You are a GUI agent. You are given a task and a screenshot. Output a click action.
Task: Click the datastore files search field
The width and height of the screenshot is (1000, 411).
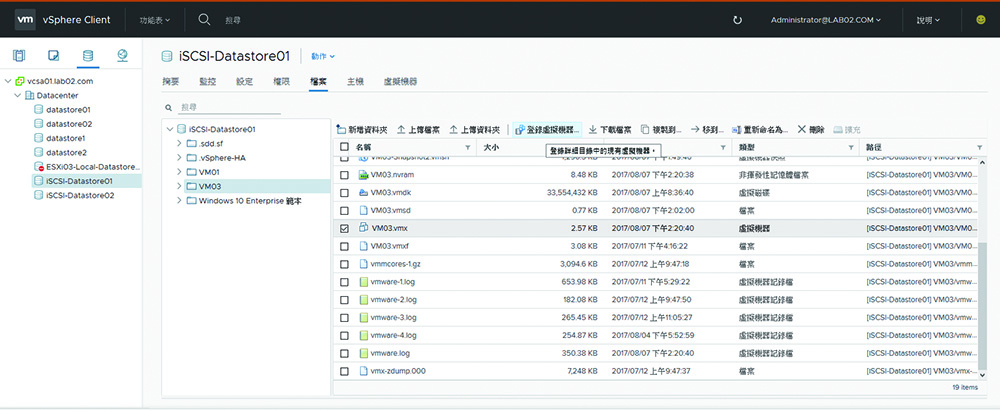230,108
